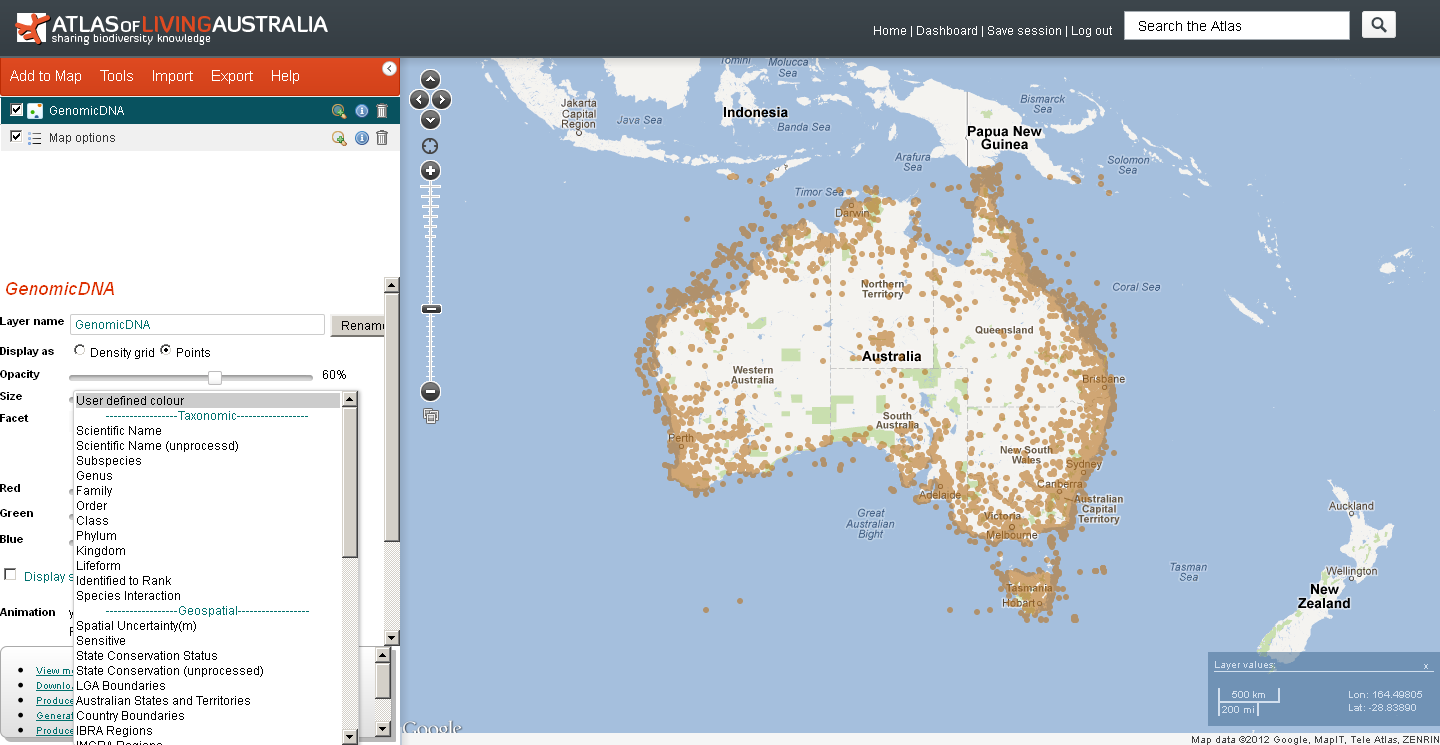Screen dimensions: 1440x745
Task: Zoom to extent of GenomicDNA layer
Action: [x=339, y=111]
